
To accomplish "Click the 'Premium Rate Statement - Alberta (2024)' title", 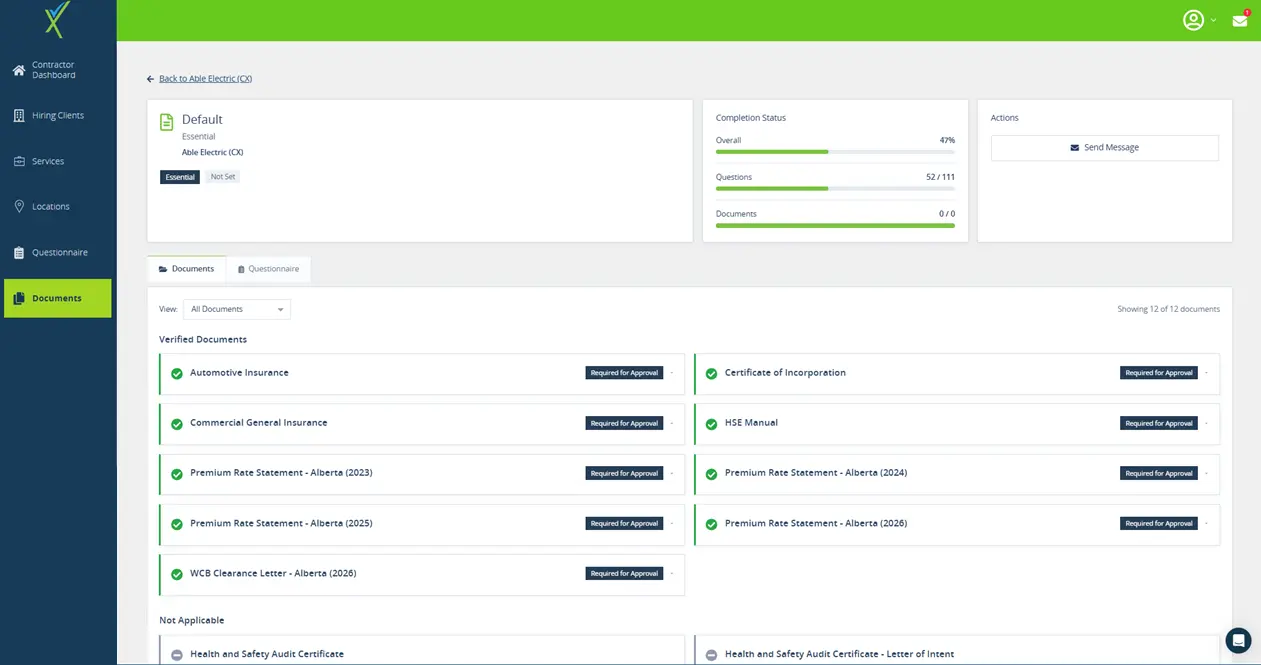I will click(816, 473).
